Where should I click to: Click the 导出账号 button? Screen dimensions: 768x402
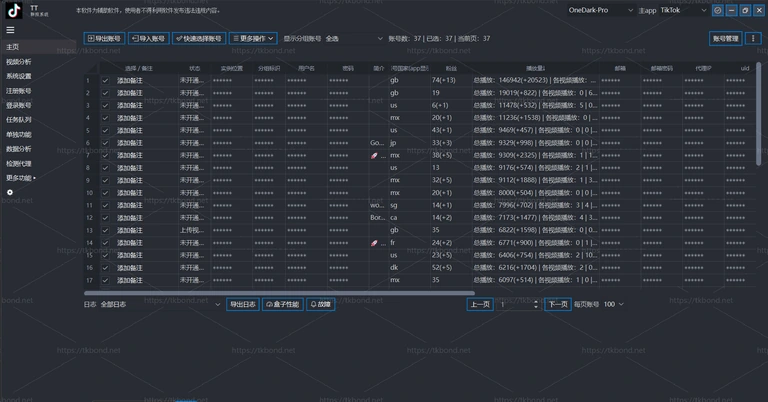tap(104, 39)
